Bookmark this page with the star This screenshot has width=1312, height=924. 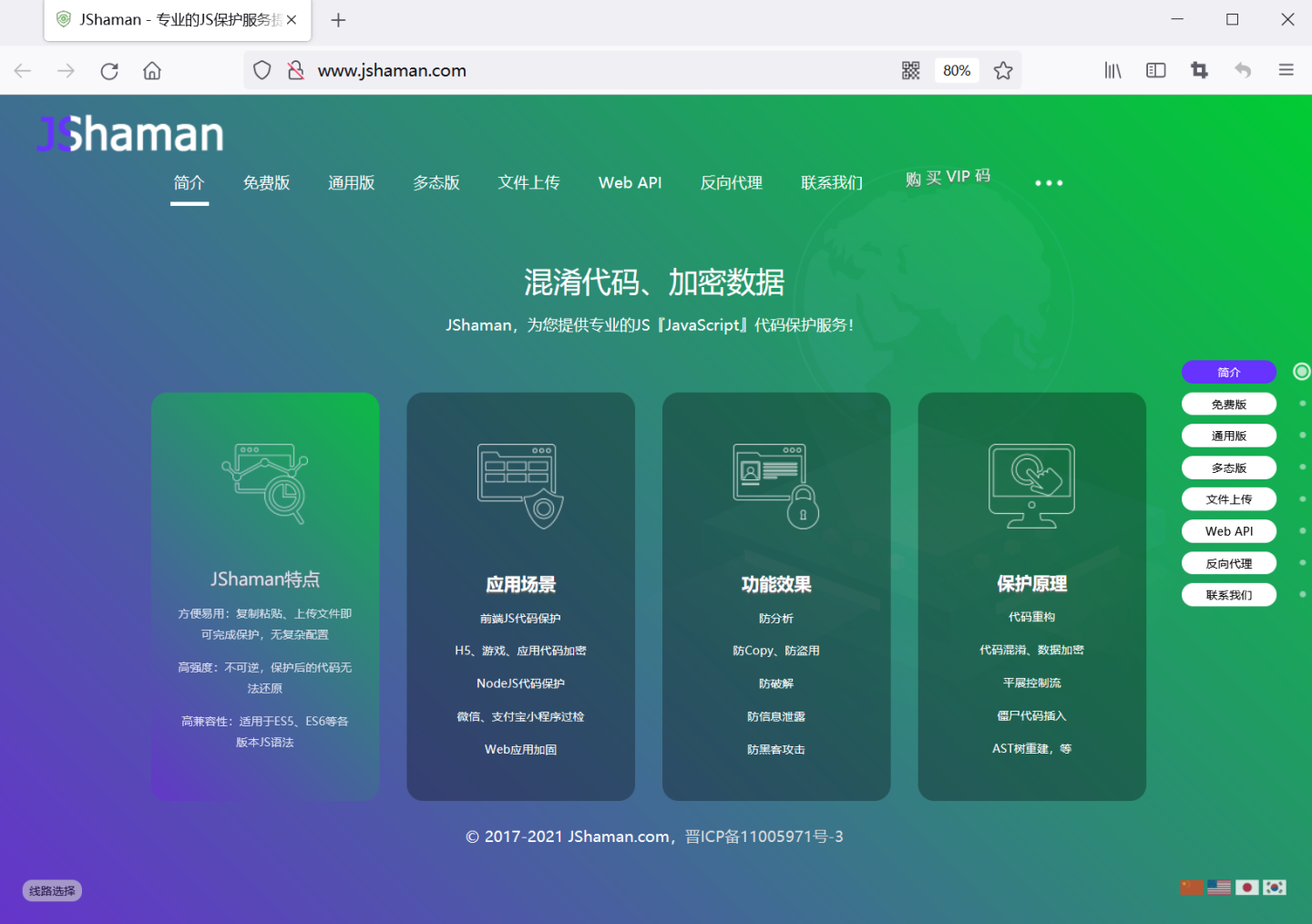tap(1003, 70)
